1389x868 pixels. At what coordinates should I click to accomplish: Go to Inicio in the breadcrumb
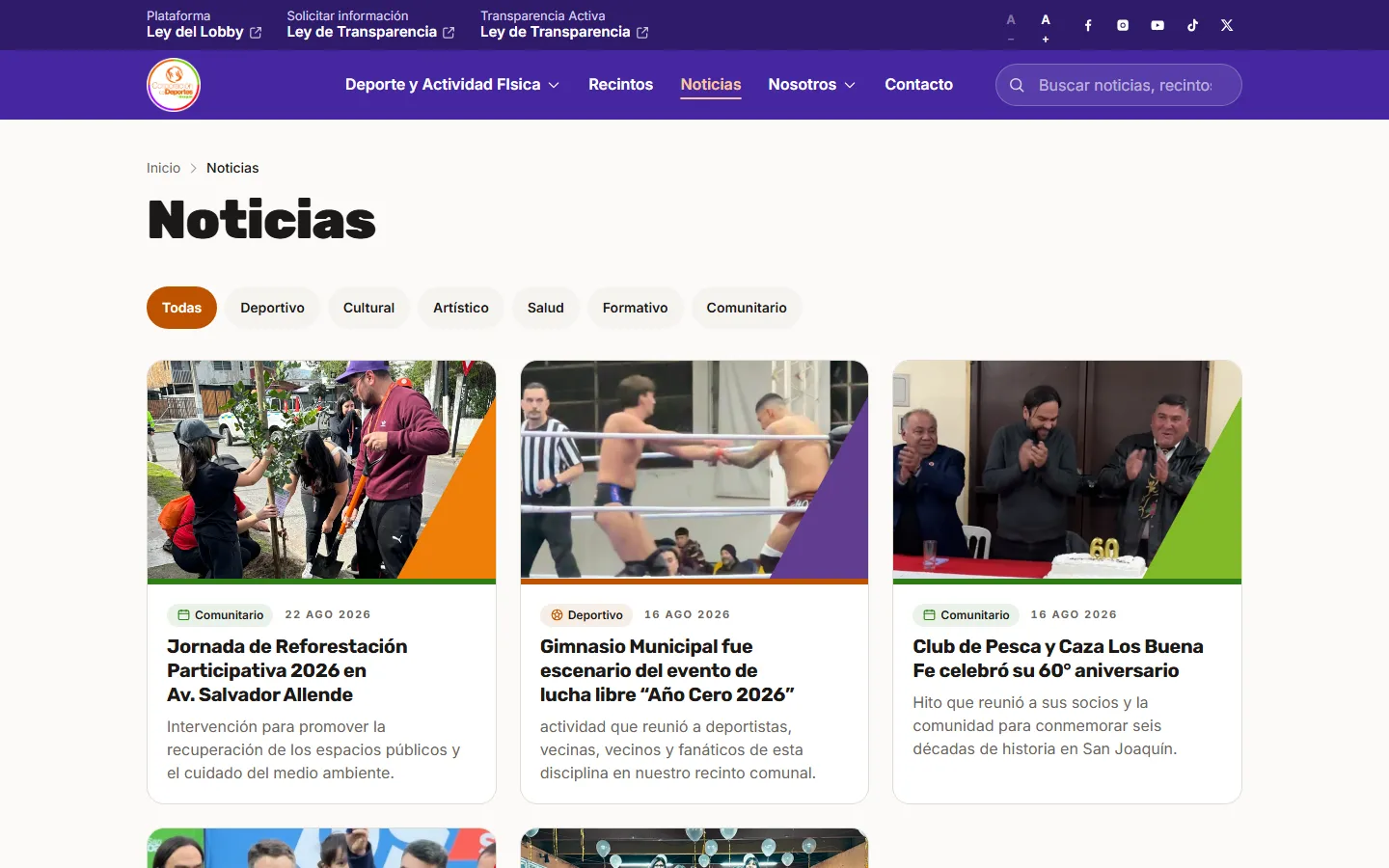pos(163,168)
